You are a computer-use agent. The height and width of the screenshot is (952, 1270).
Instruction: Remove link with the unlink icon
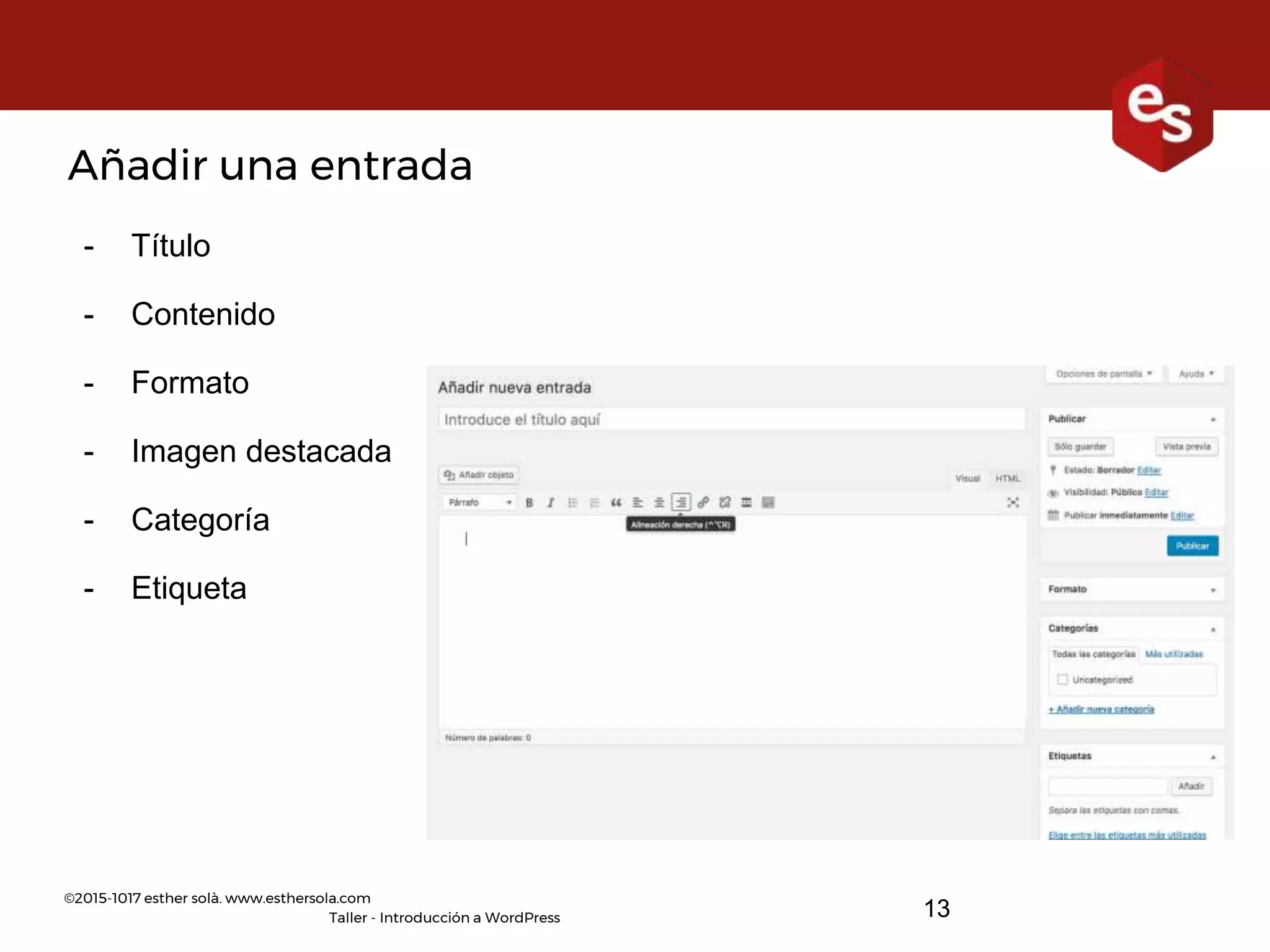coord(724,503)
